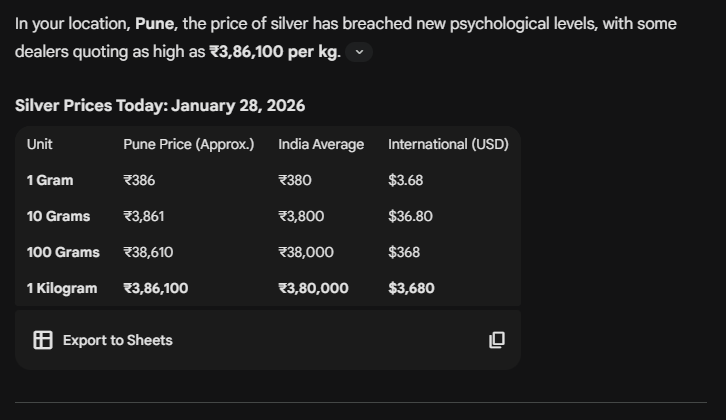Click the Export to Sheets table icon
This screenshot has height=420, width=726.
[x=43, y=340]
